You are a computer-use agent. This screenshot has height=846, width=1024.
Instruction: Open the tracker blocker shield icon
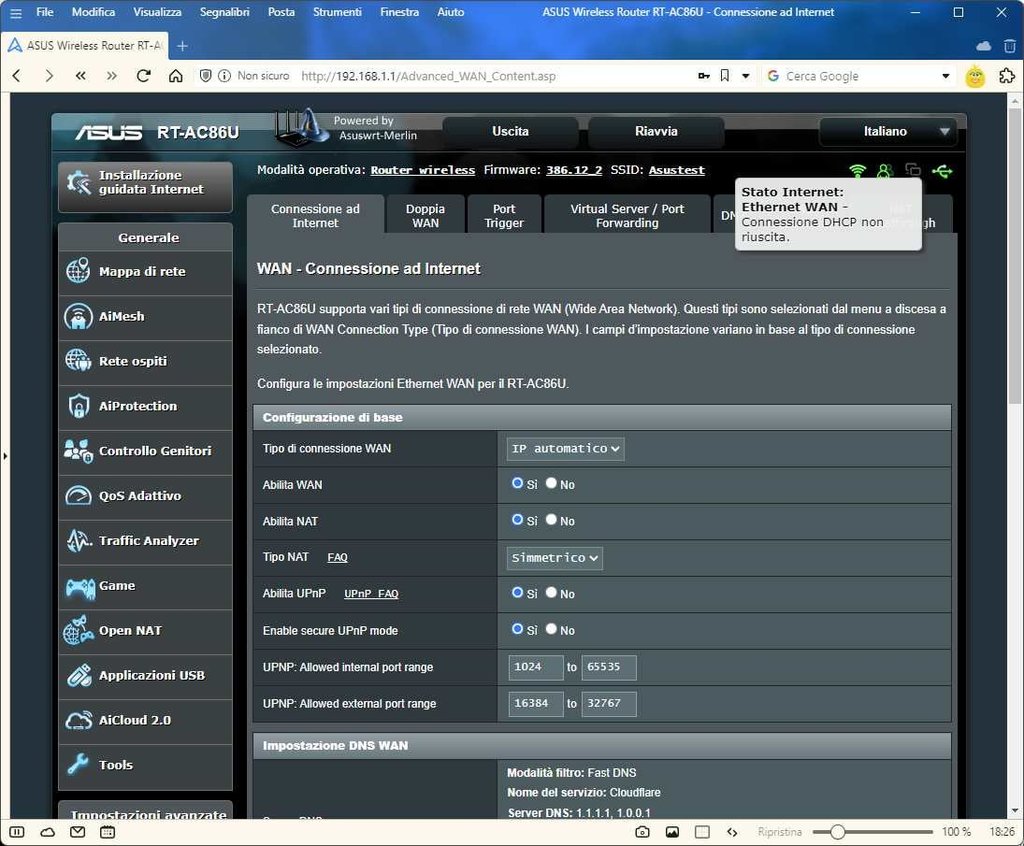206,76
